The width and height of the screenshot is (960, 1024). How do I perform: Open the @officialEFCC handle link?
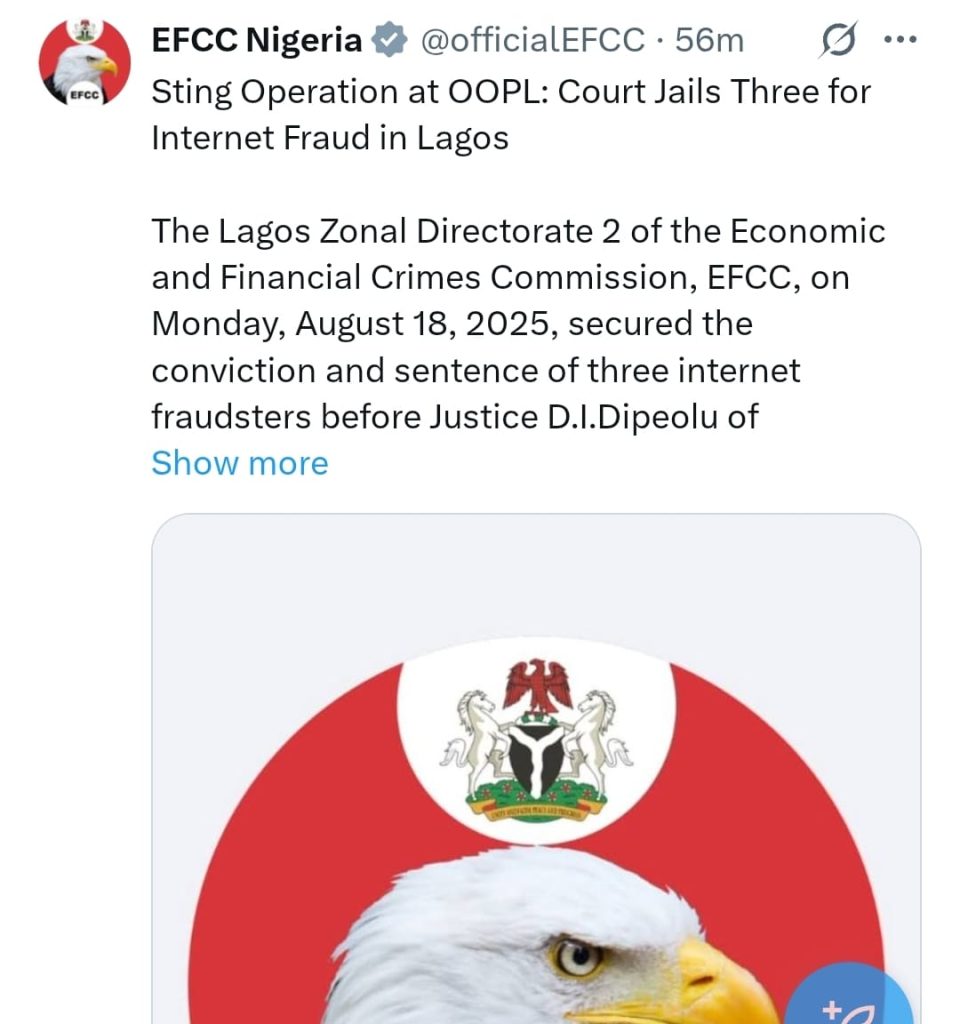pos(532,40)
